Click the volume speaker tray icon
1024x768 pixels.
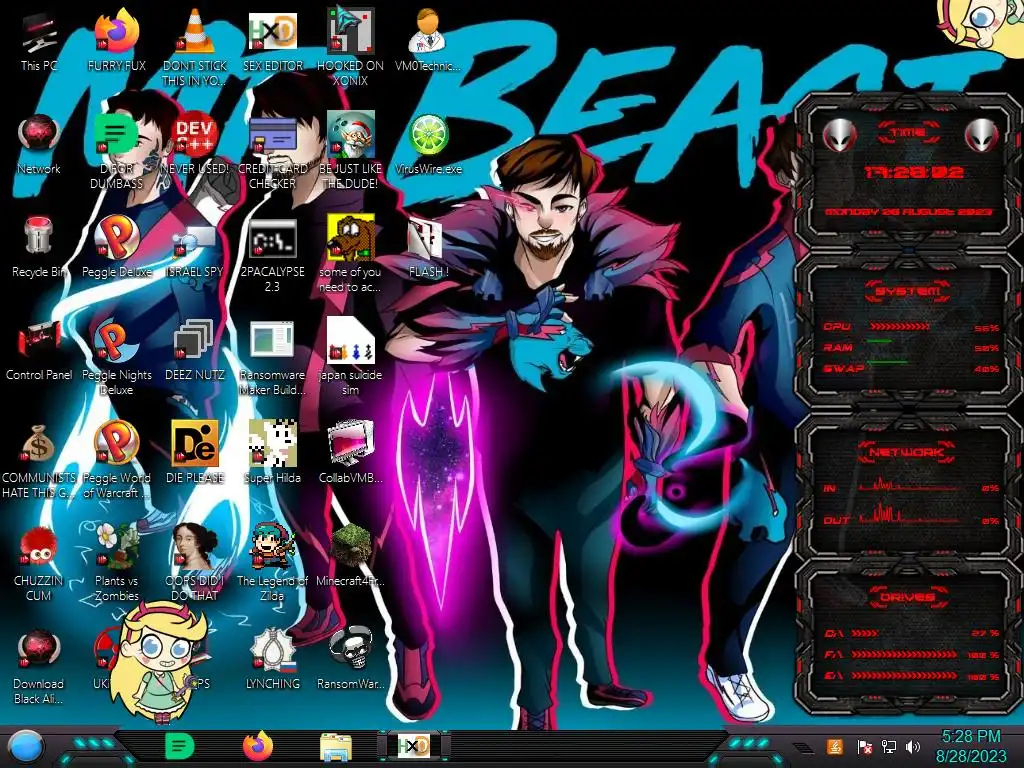[913, 746]
